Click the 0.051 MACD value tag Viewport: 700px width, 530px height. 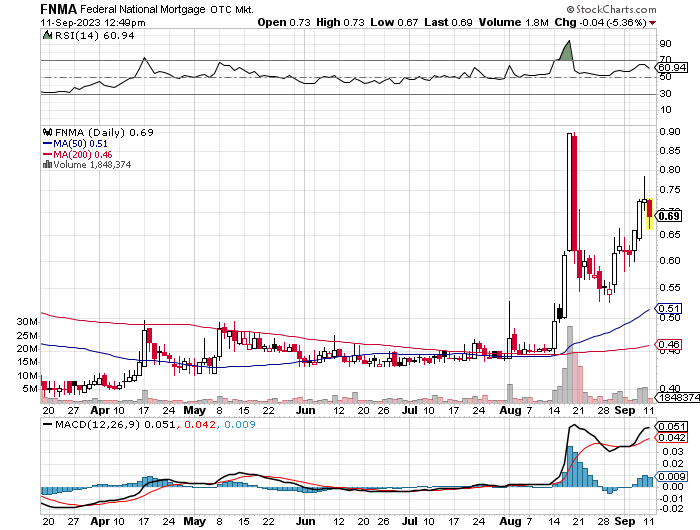point(671,426)
